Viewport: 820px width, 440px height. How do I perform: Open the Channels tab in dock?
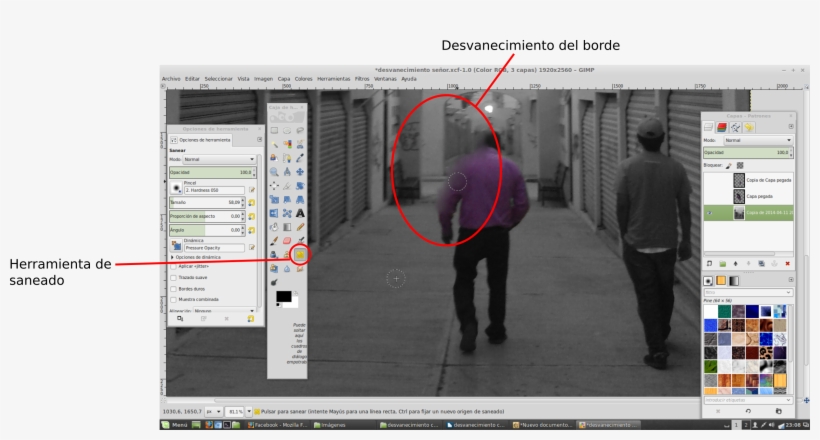pos(722,127)
